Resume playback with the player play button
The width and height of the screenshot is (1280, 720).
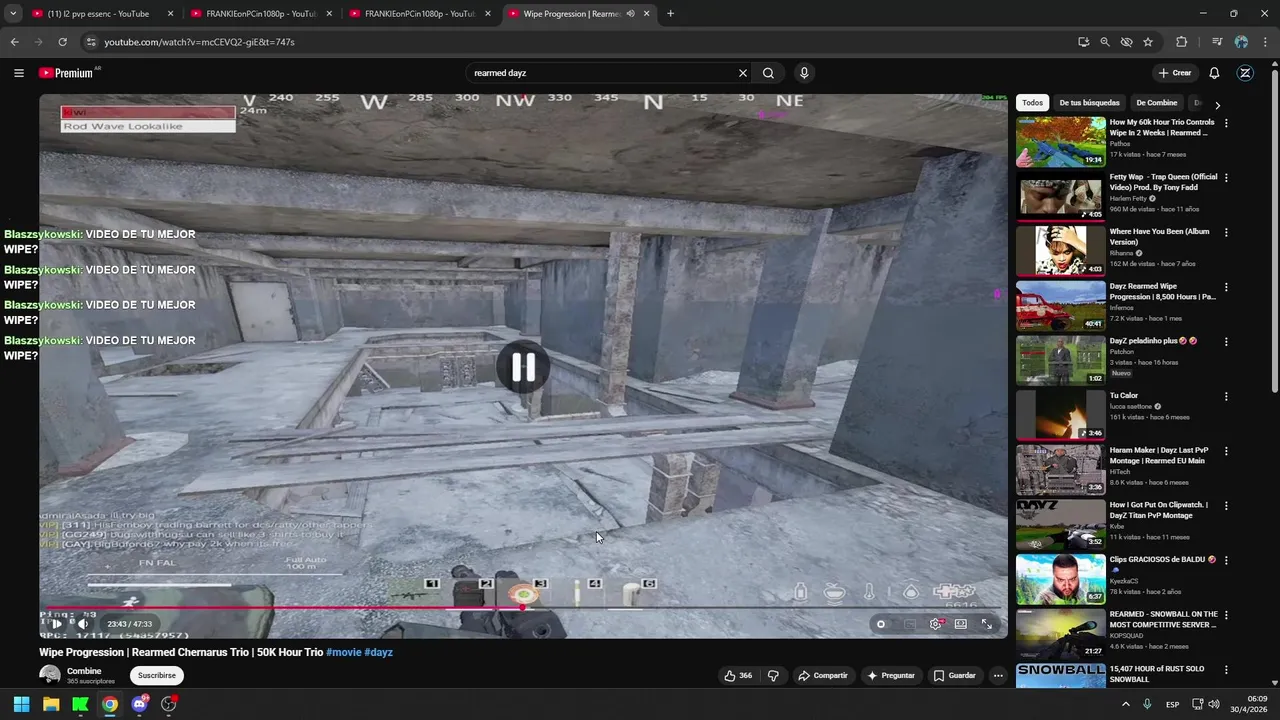56,624
